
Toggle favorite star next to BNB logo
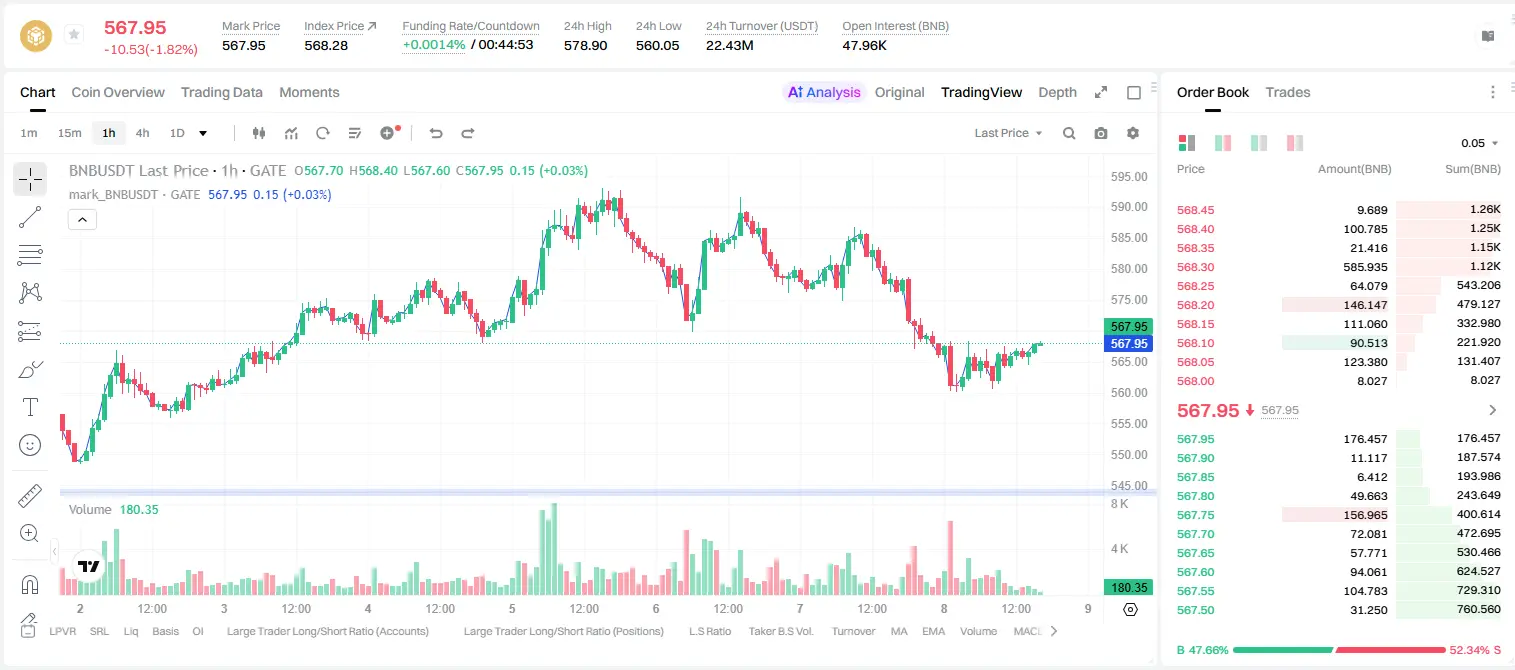tap(74, 35)
